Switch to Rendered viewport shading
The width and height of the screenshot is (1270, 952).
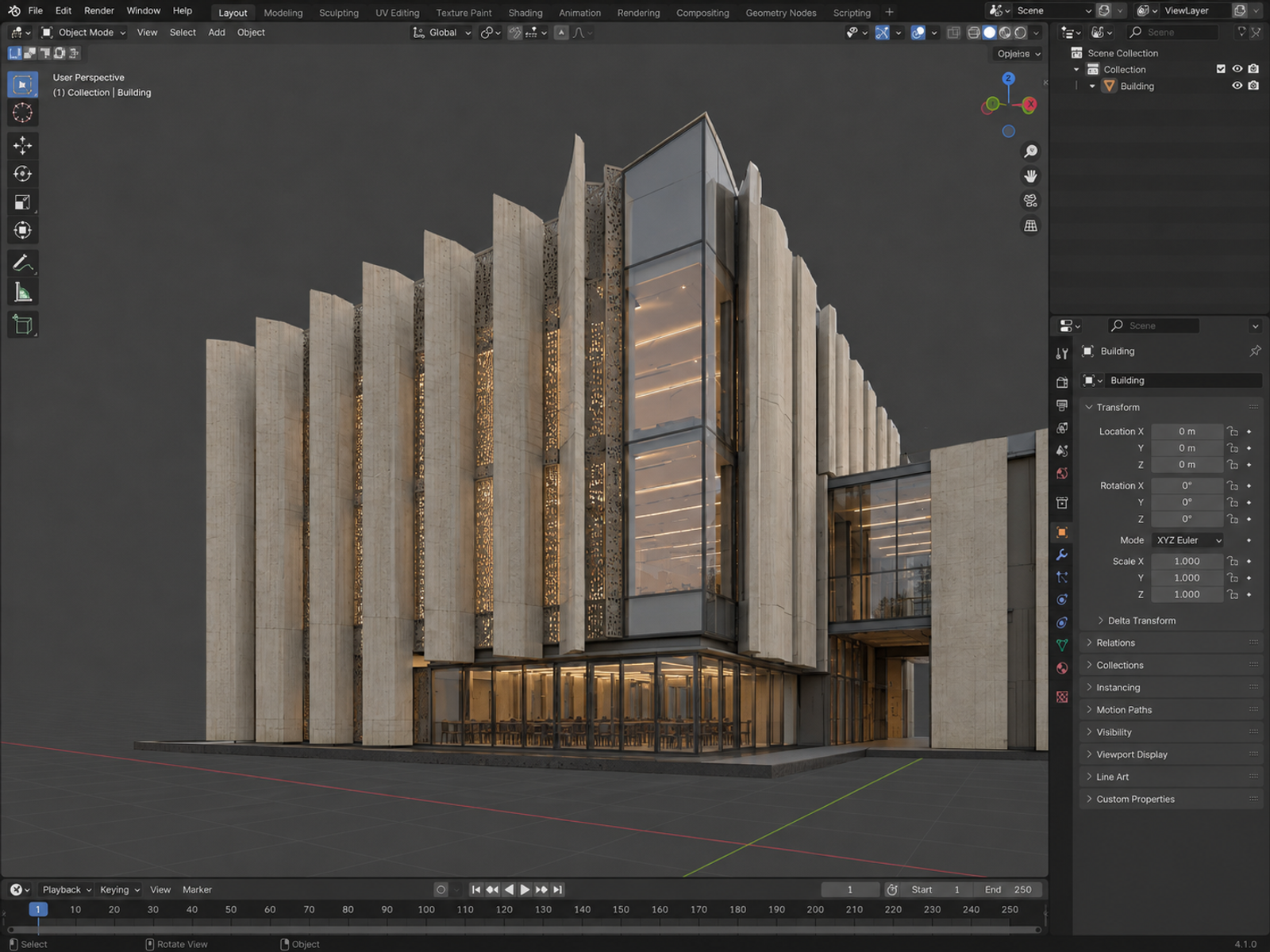coord(1021,33)
